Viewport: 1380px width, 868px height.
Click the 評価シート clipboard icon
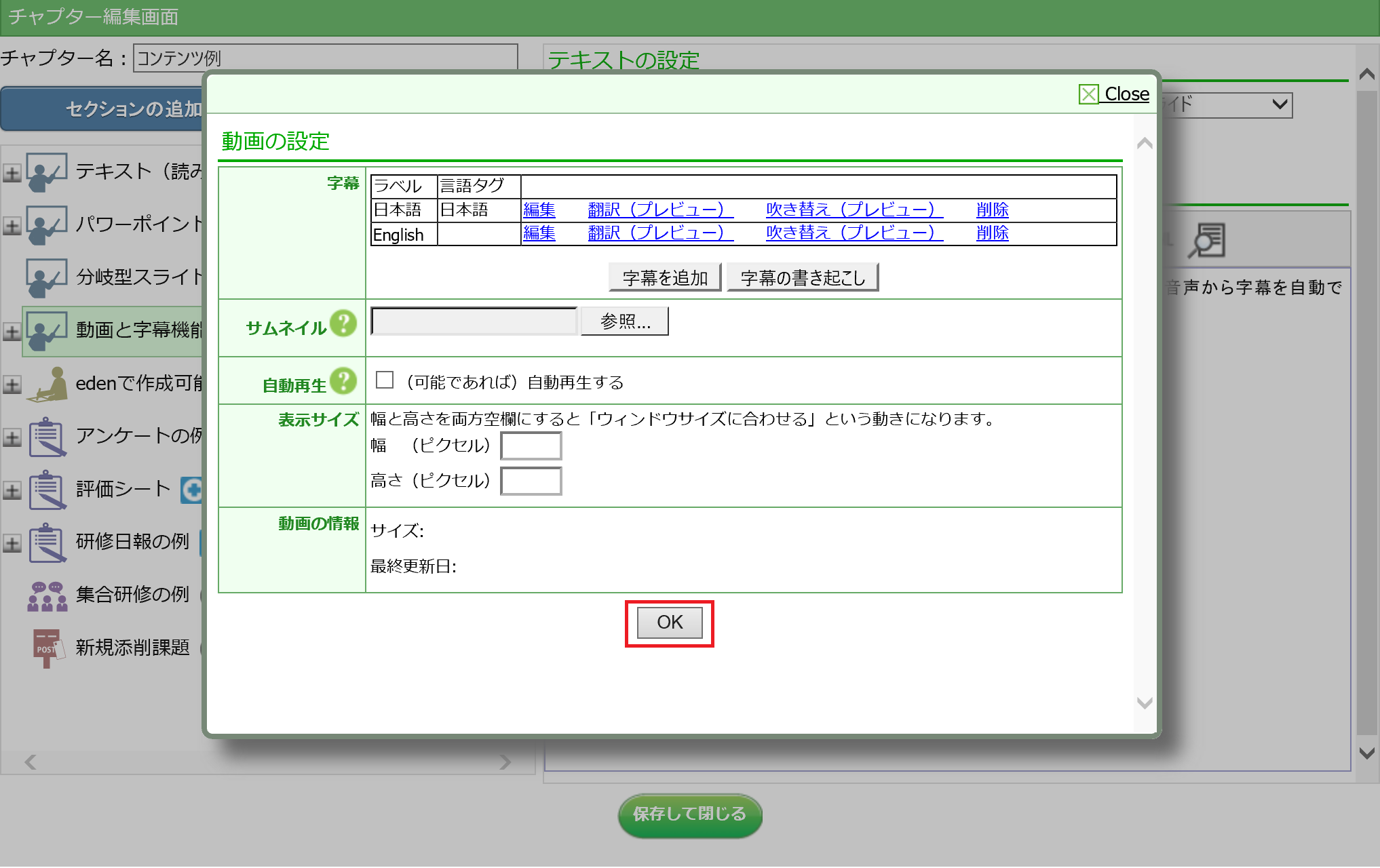[47, 490]
